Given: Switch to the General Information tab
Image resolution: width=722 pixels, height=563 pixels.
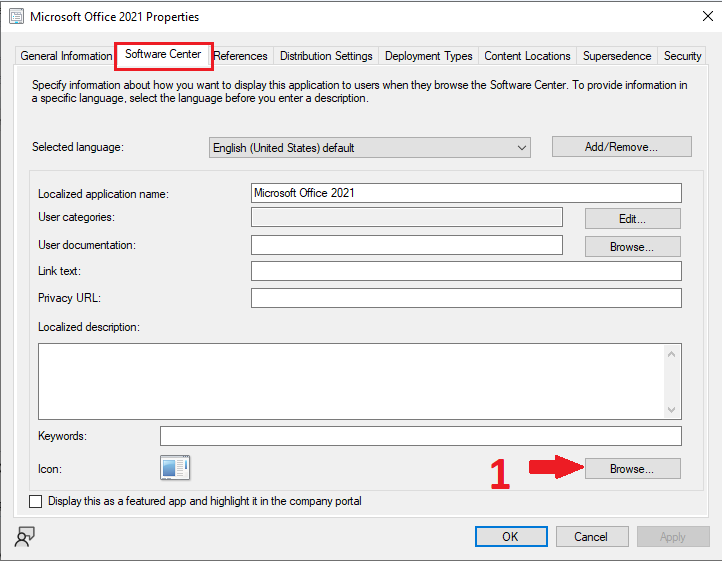Looking at the screenshot, I should pyautogui.click(x=66, y=56).
